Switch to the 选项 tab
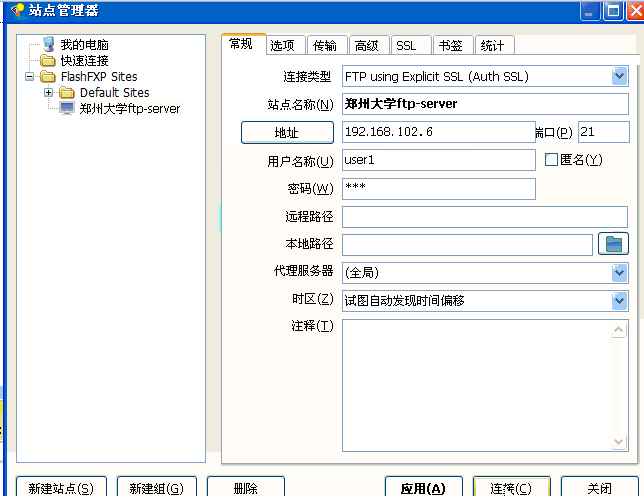This screenshot has height=500, width=644. [x=286, y=45]
